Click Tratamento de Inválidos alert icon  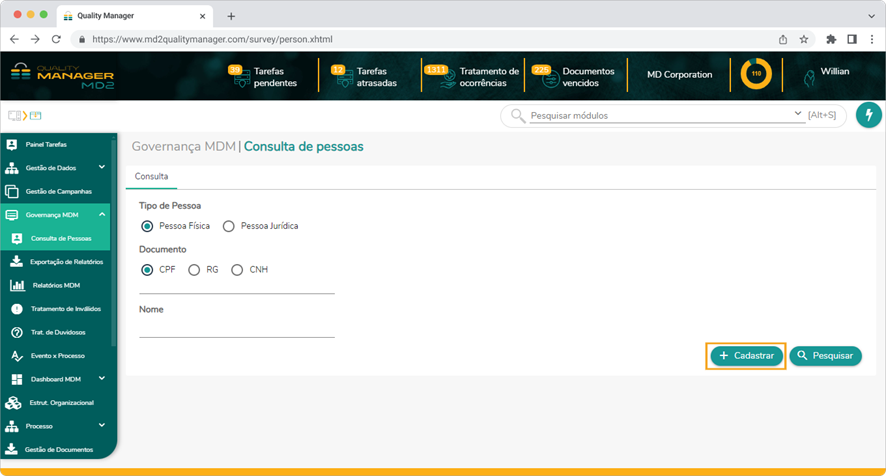pyautogui.click(x=16, y=309)
